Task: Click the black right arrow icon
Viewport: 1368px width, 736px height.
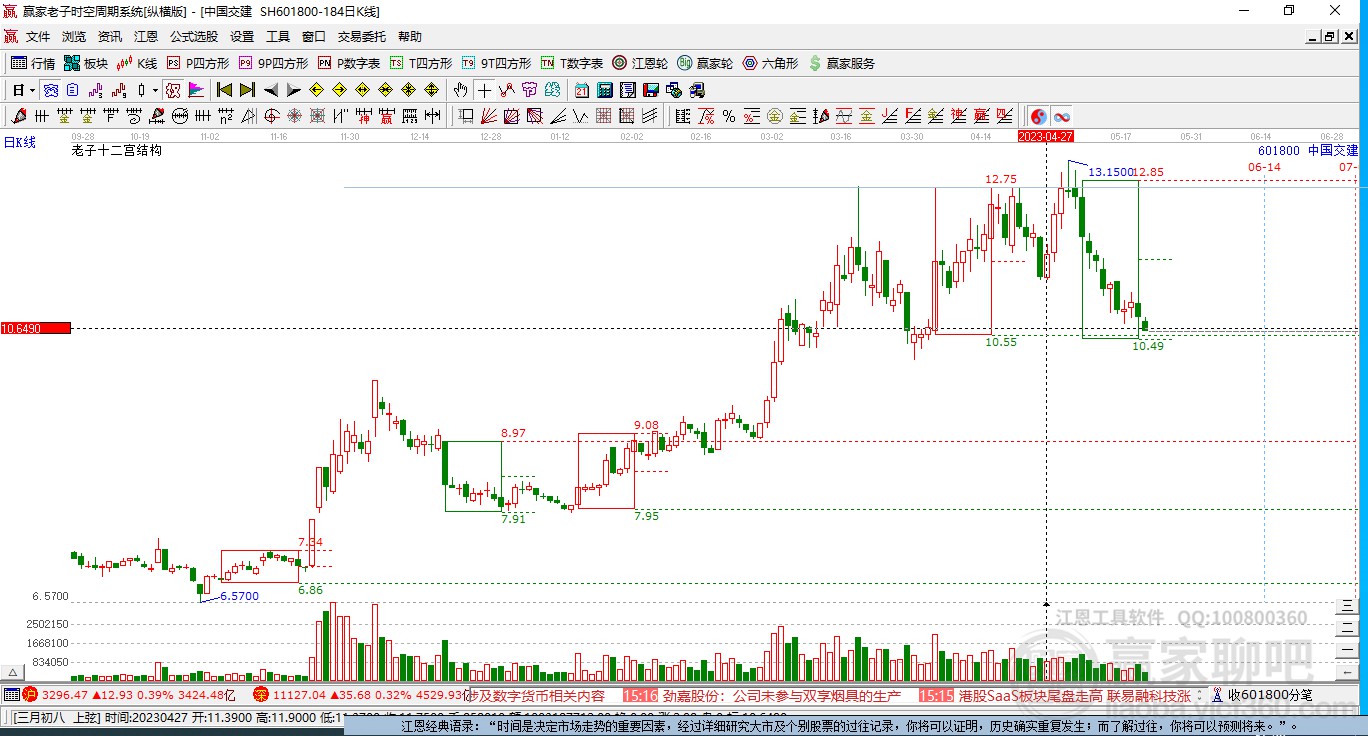Action: [x=294, y=90]
